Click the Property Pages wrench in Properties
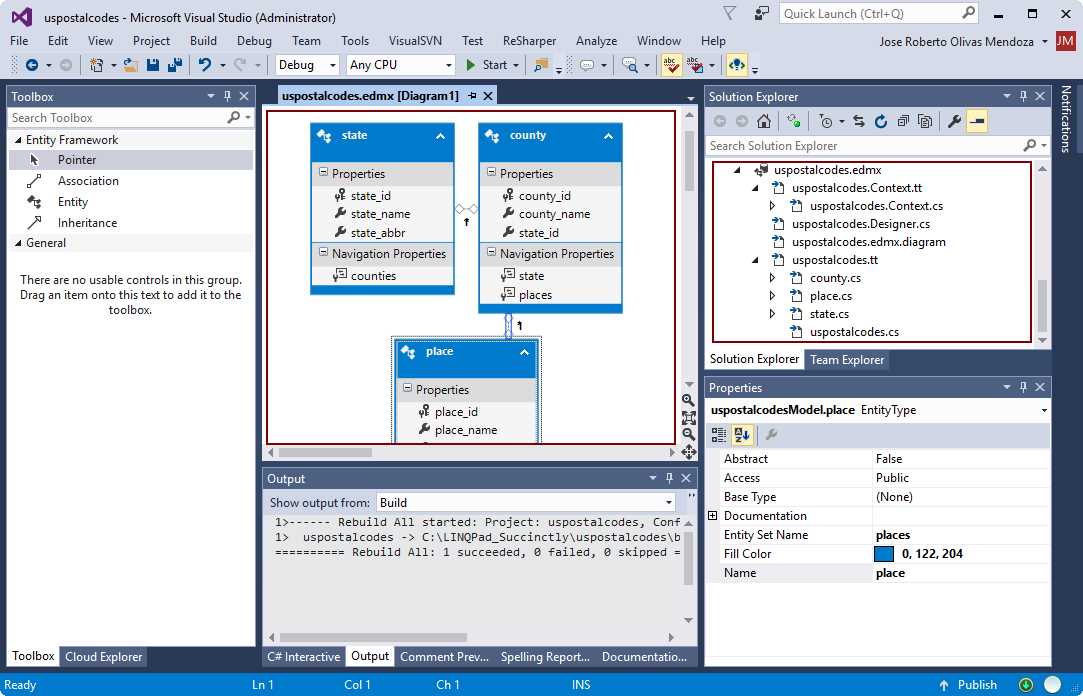This screenshot has height=696, width=1083. (x=771, y=434)
